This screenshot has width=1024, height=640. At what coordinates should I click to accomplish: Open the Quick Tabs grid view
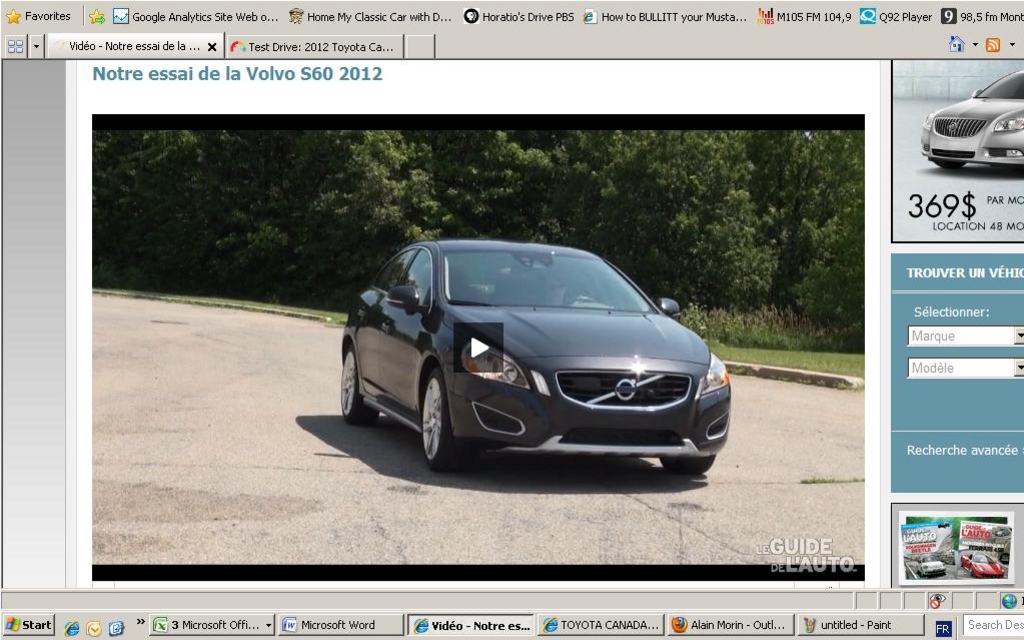point(15,46)
